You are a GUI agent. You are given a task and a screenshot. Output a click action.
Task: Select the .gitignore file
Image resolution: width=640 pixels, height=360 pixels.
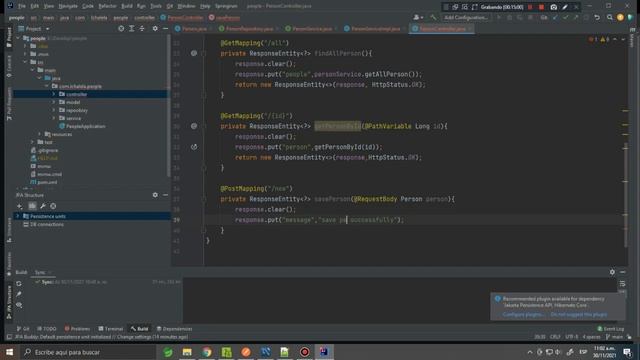[x=44, y=150]
